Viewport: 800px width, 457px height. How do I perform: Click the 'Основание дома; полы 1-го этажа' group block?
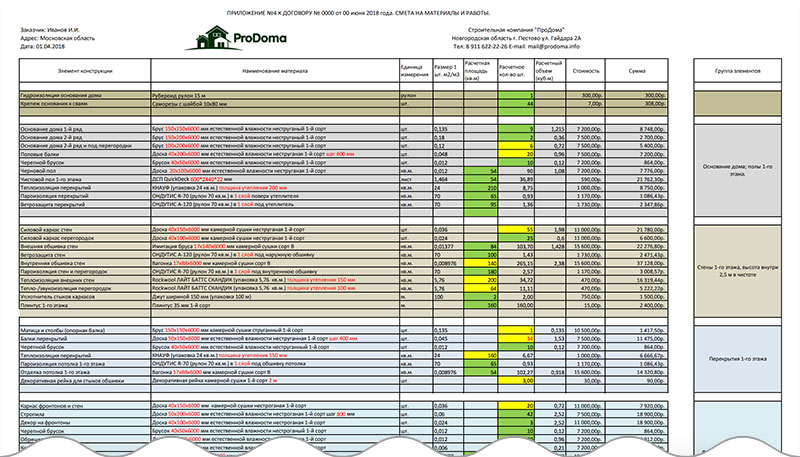pyautogui.click(x=737, y=170)
